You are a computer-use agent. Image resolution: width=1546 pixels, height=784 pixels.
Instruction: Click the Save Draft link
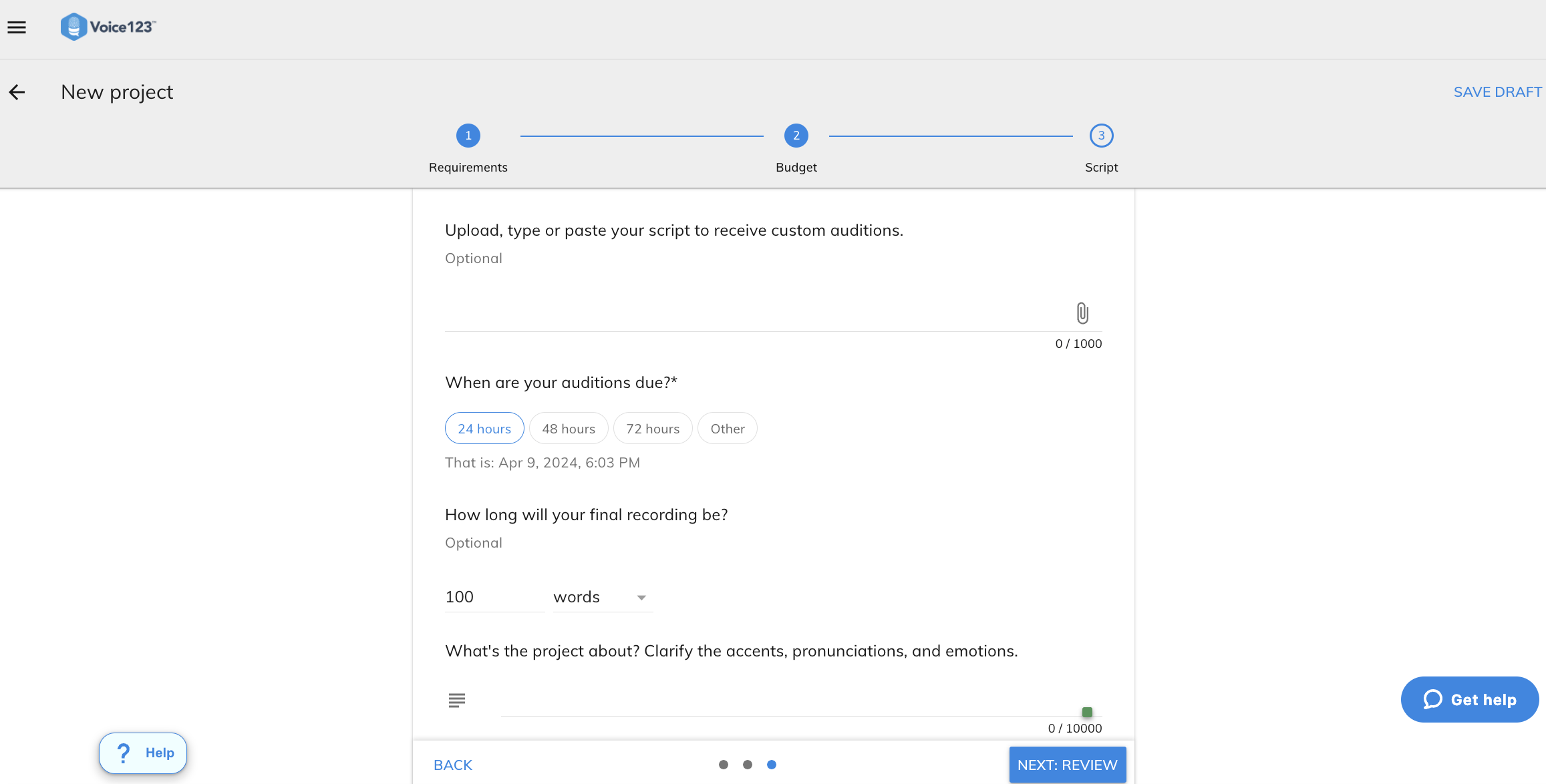pyautogui.click(x=1497, y=92)
